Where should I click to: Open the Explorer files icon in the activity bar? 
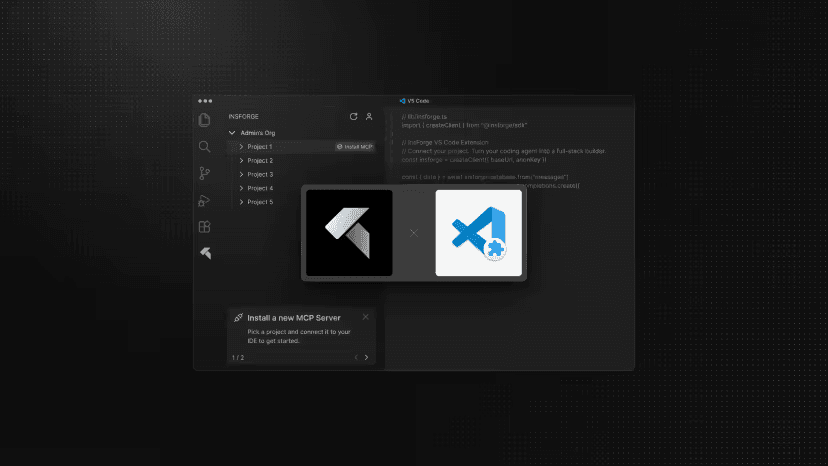[x=204, y=120]
